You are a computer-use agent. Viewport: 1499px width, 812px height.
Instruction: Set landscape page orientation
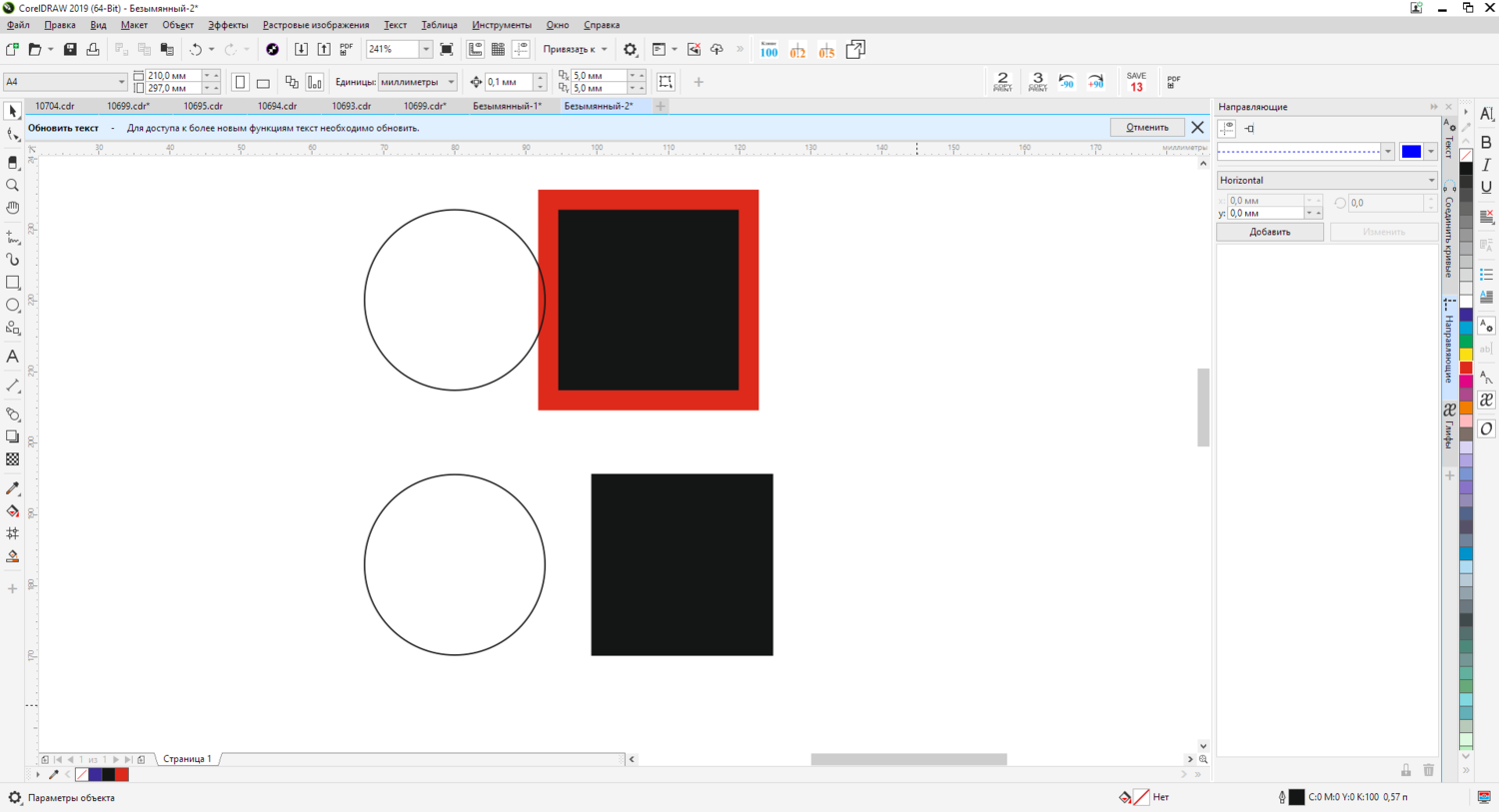click(x=263, y=82)
